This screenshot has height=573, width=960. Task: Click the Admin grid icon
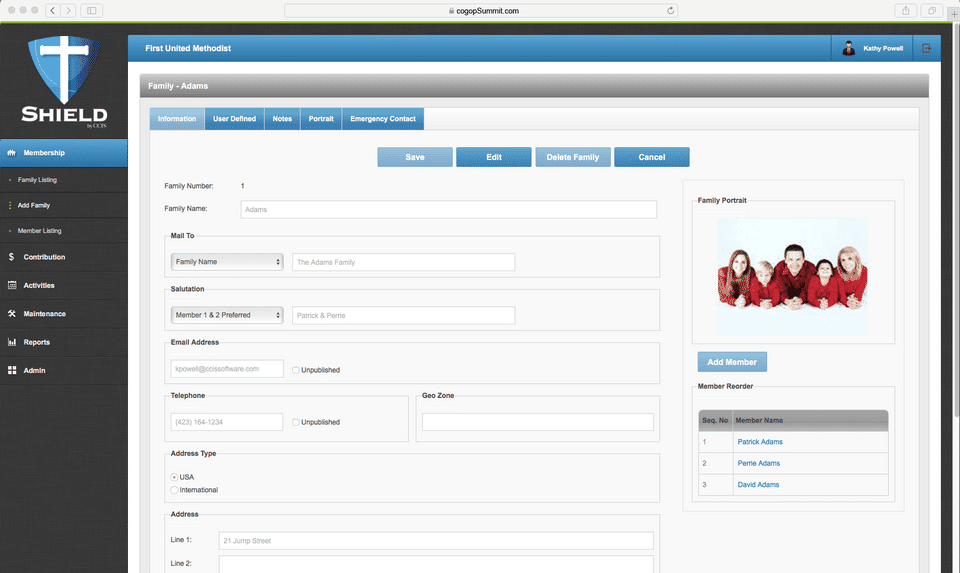pyautogui.click(x=12, y=370)
